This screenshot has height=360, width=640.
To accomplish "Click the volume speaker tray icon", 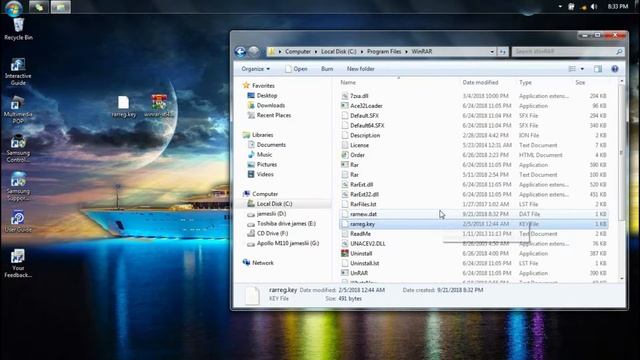I will pos(594,7).
